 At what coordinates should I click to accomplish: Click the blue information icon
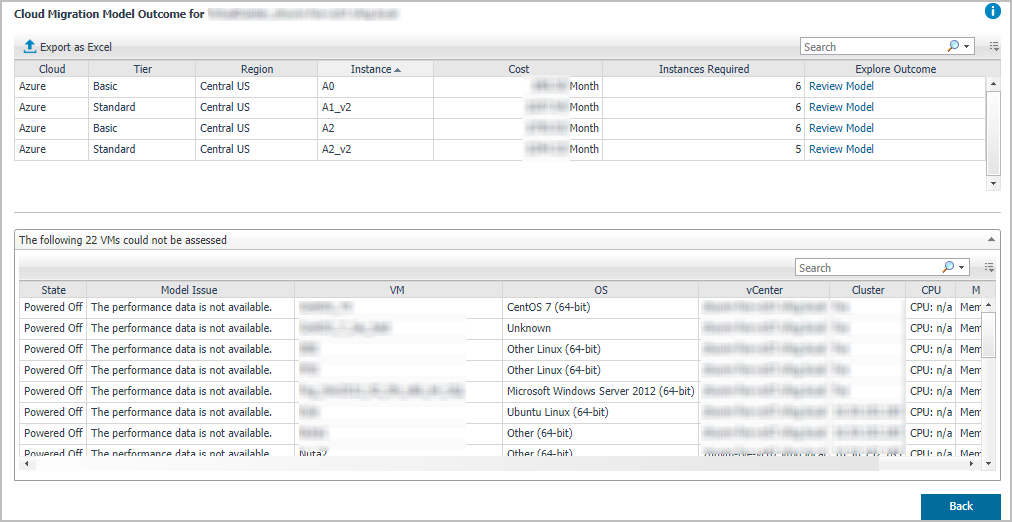(x=992, y=11)
